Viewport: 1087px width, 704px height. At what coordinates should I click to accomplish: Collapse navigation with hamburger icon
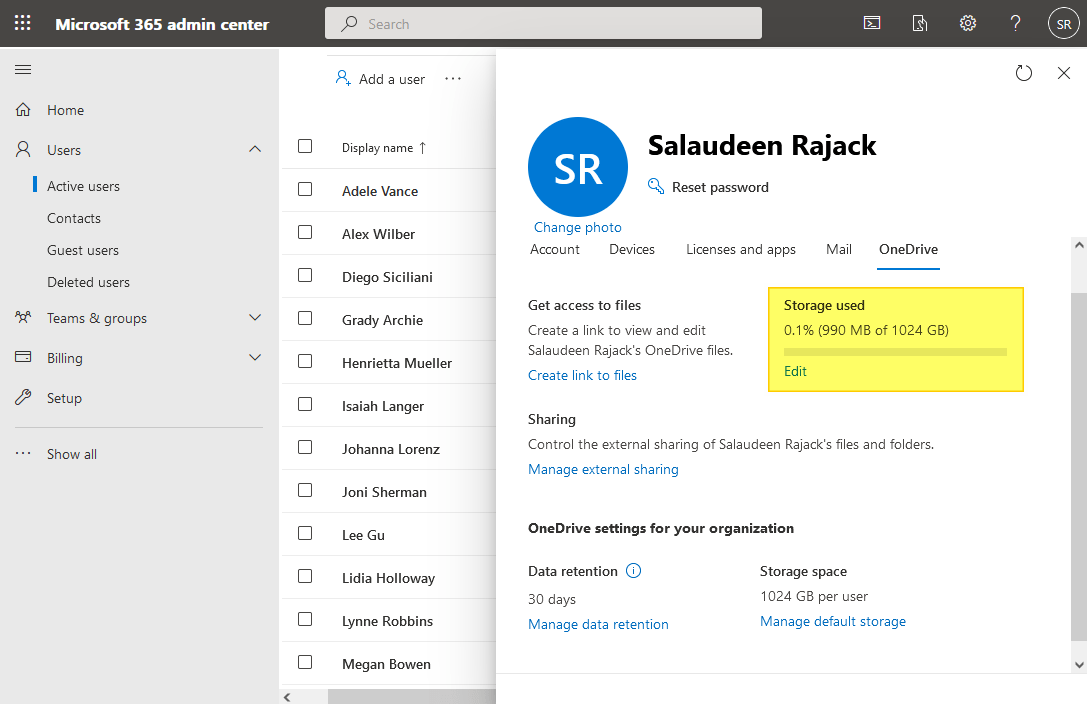tap(23, 69)
